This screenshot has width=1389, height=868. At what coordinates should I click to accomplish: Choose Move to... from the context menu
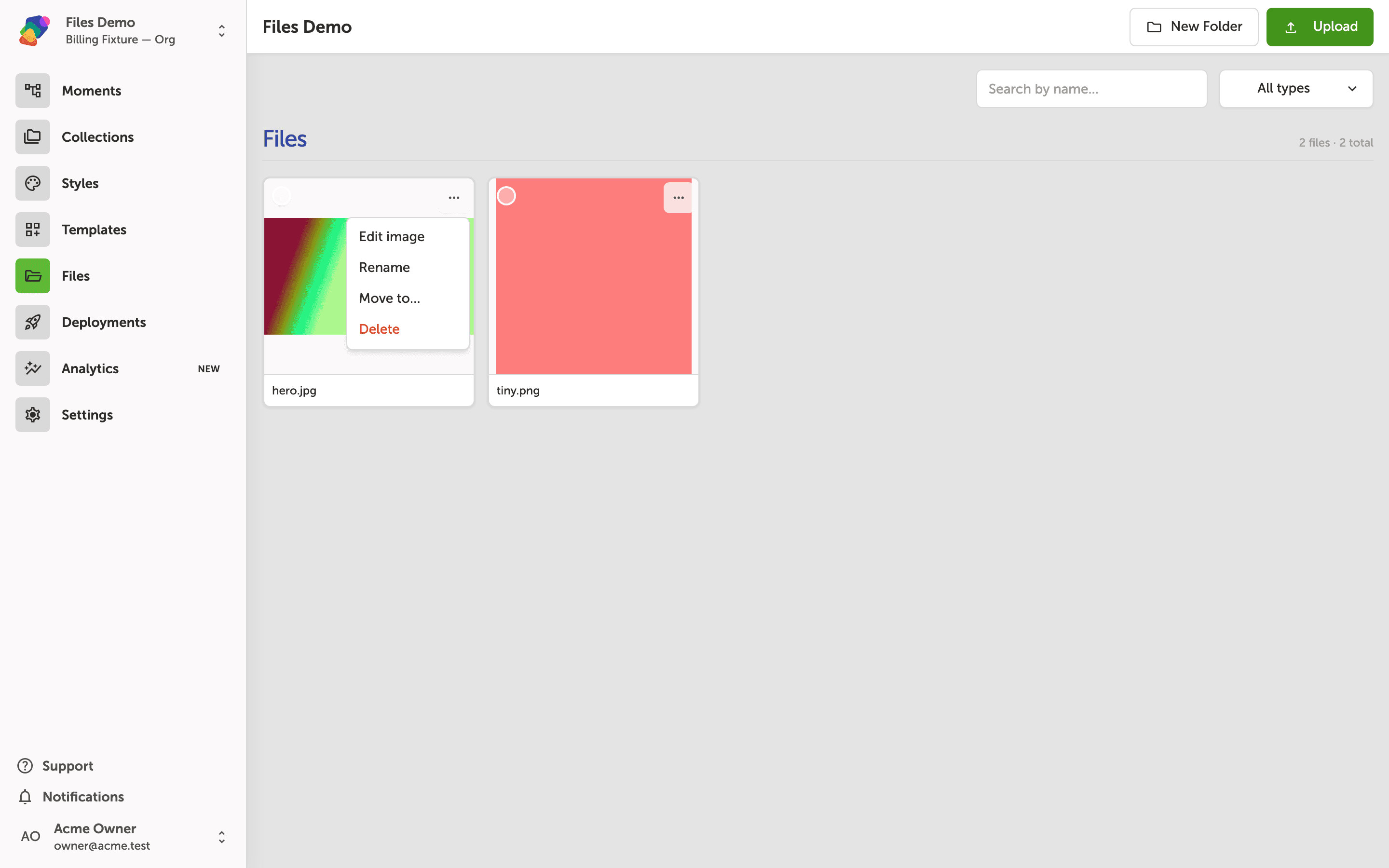click(x=408, y=298)
